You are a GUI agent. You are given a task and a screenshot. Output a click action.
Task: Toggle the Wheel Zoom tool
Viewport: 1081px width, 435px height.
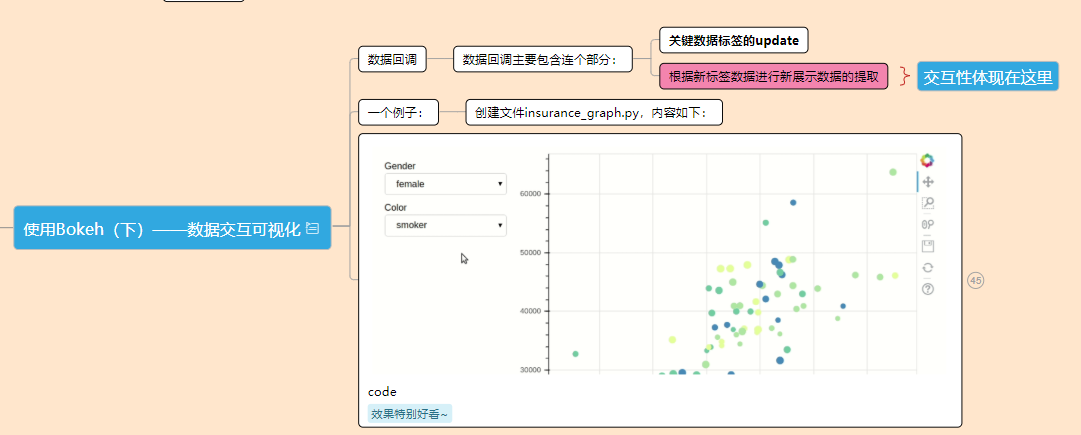tap(928, 224)
